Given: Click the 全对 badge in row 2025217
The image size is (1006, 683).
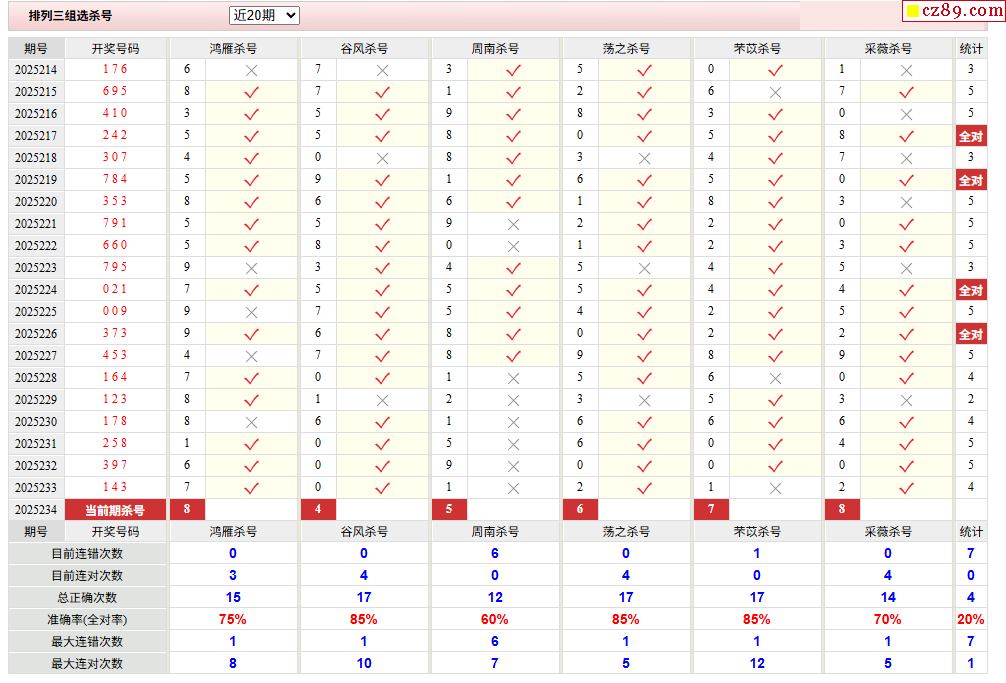Looking at the screenshot, I should pyautogui.click(x=971, y=136).
